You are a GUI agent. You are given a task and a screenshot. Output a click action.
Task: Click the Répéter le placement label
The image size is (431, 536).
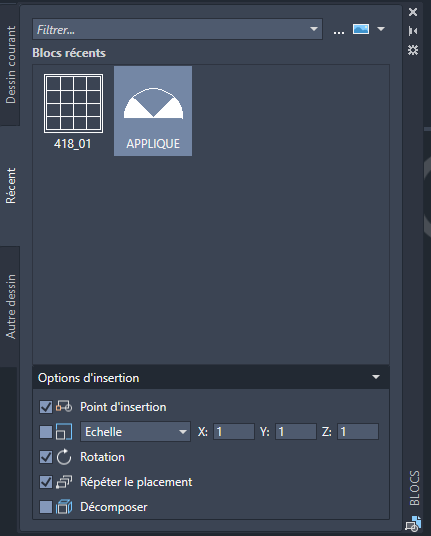(136, 482)
